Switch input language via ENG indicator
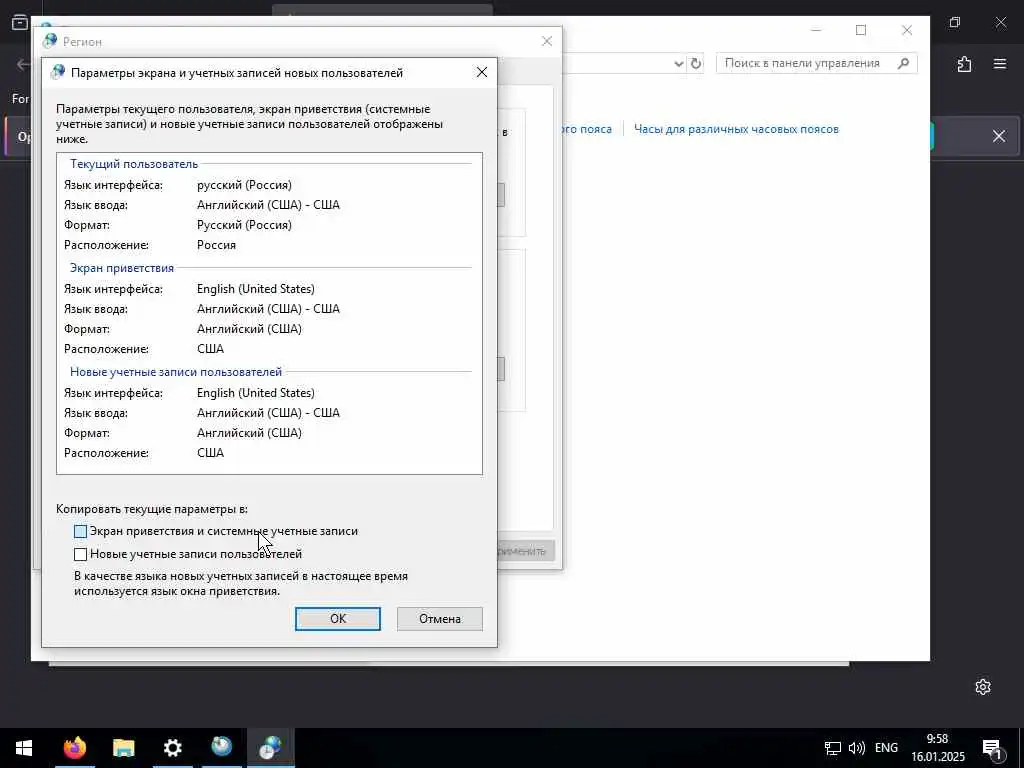The width and height of the screenshot is (1024, 768). [886, 748]
